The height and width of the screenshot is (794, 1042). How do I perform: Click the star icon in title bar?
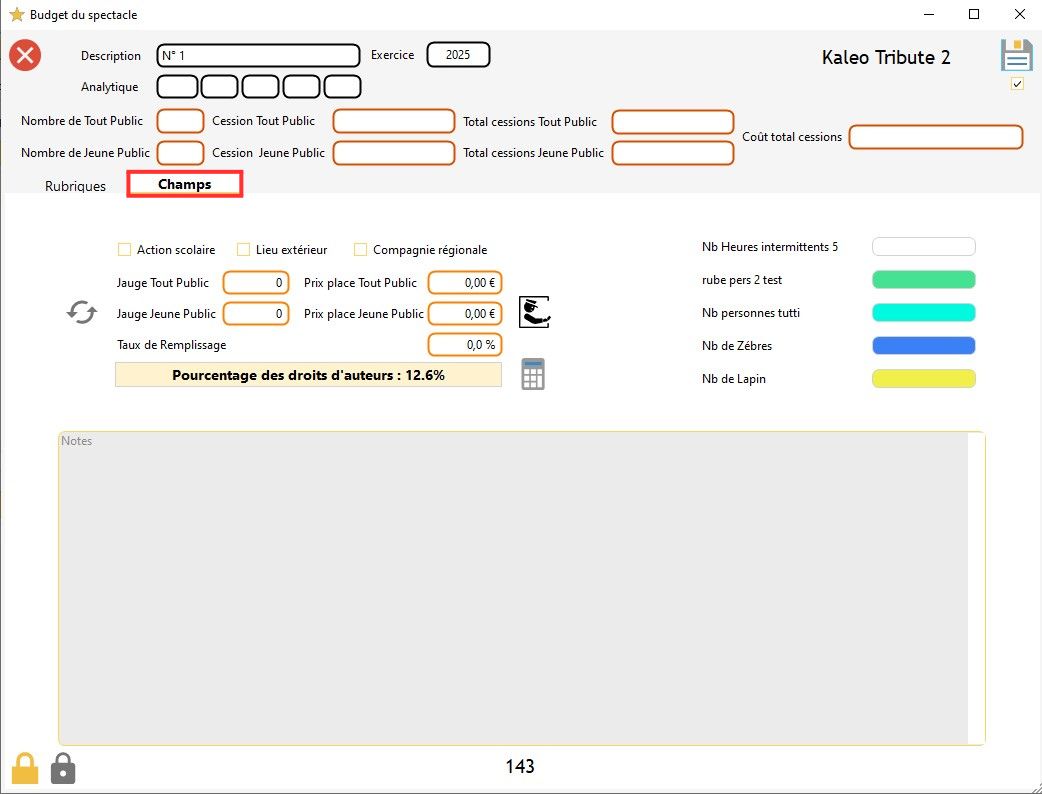[x=16, y=15]
